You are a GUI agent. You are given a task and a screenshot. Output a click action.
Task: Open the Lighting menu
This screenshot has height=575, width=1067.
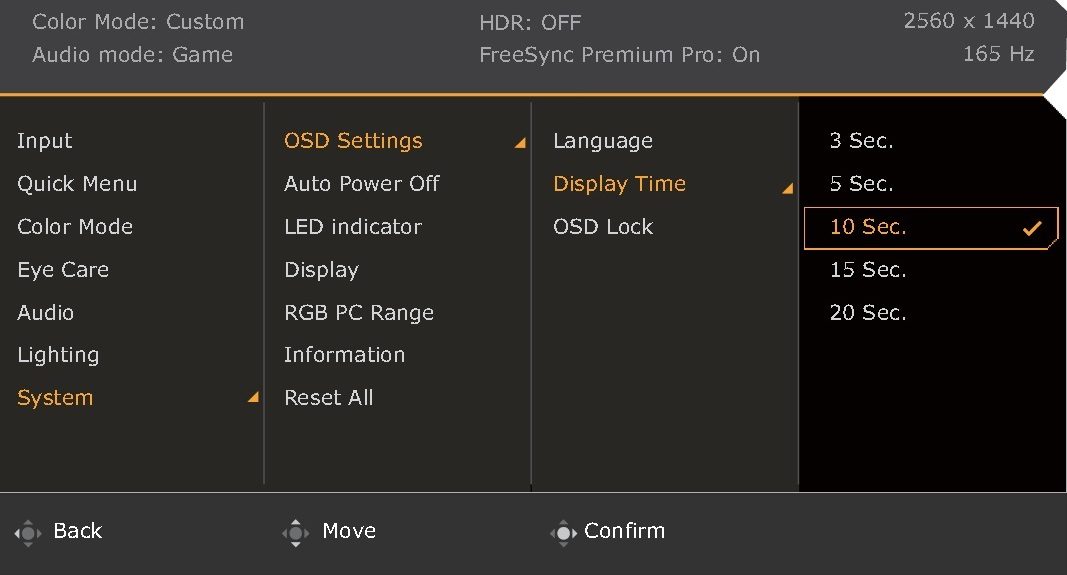(x=59, y=355)
